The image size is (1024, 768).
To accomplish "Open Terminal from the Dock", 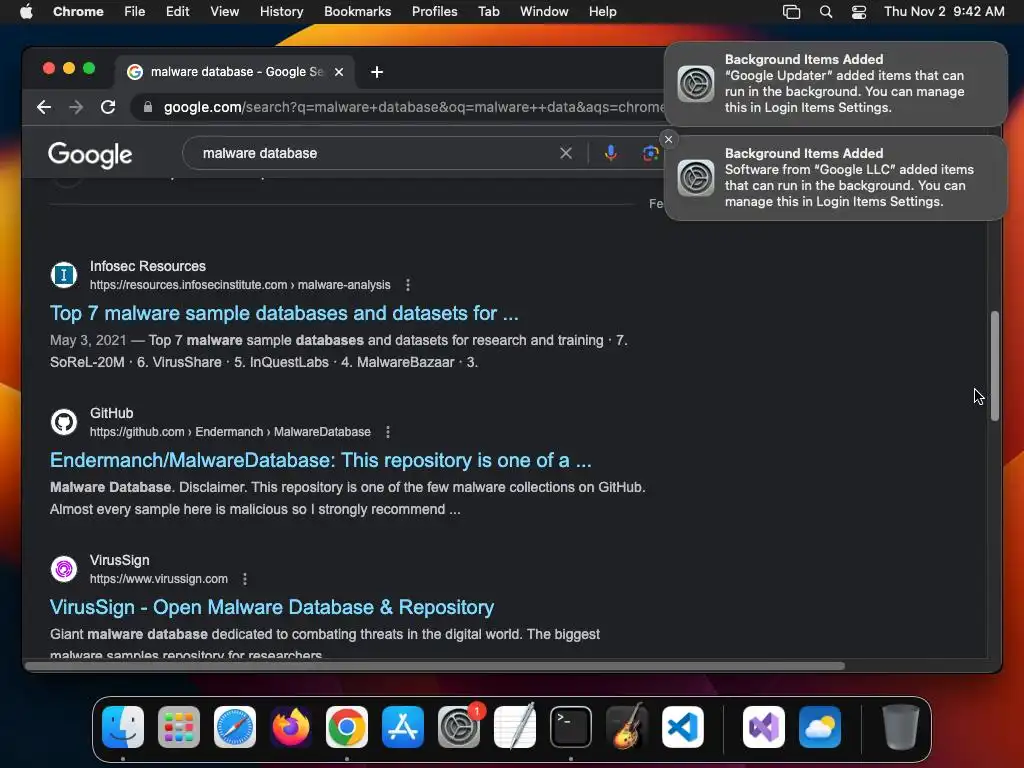I will point(571,727).
